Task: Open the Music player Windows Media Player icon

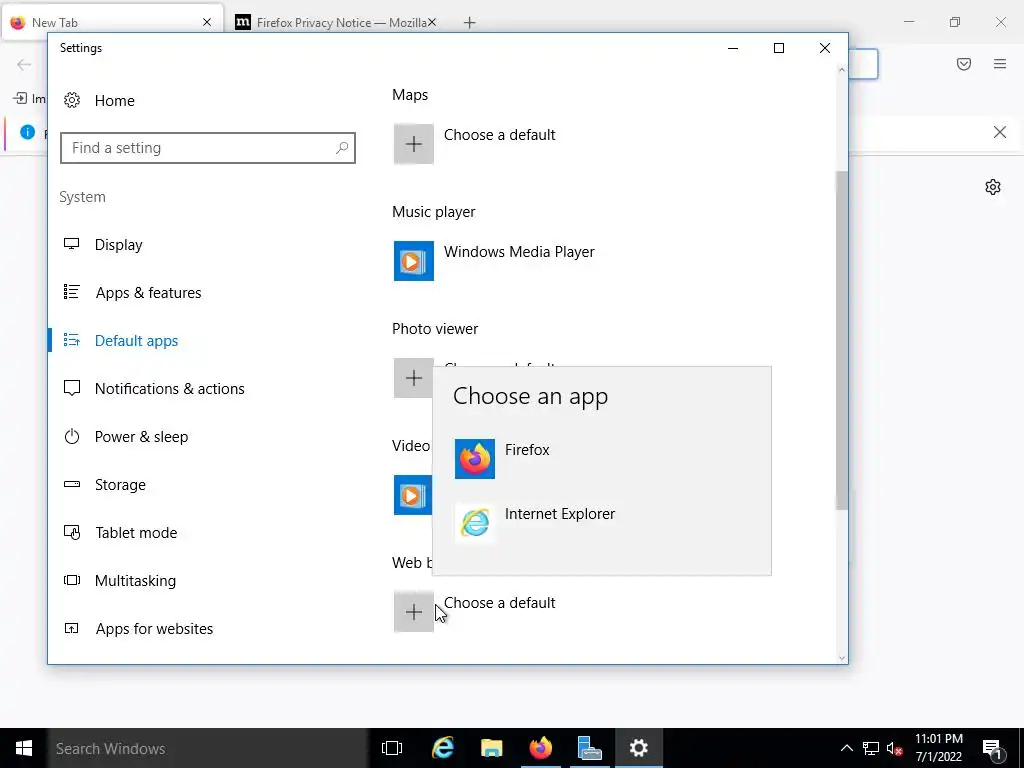Action: pyautogui.click(x=413, y=261)
